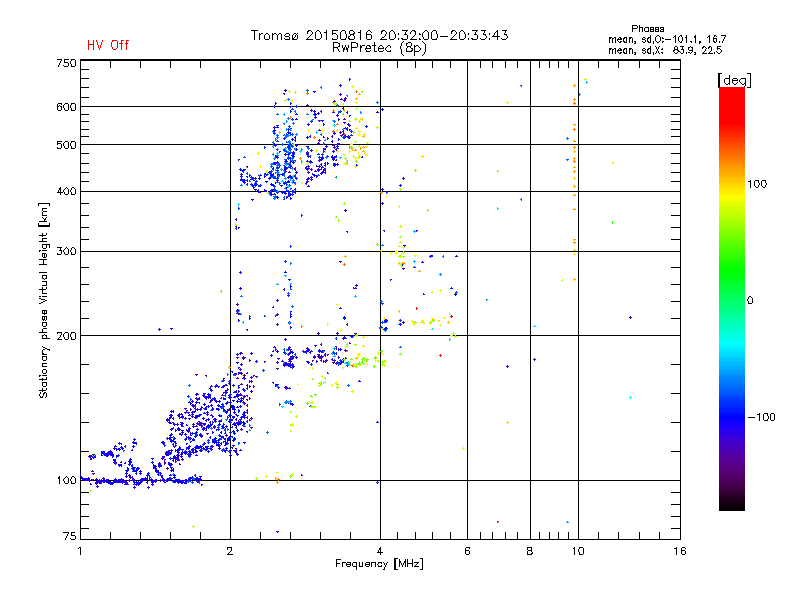
Task: Click the colorbar tick label '0'
Action: click(x=750, y=301)
